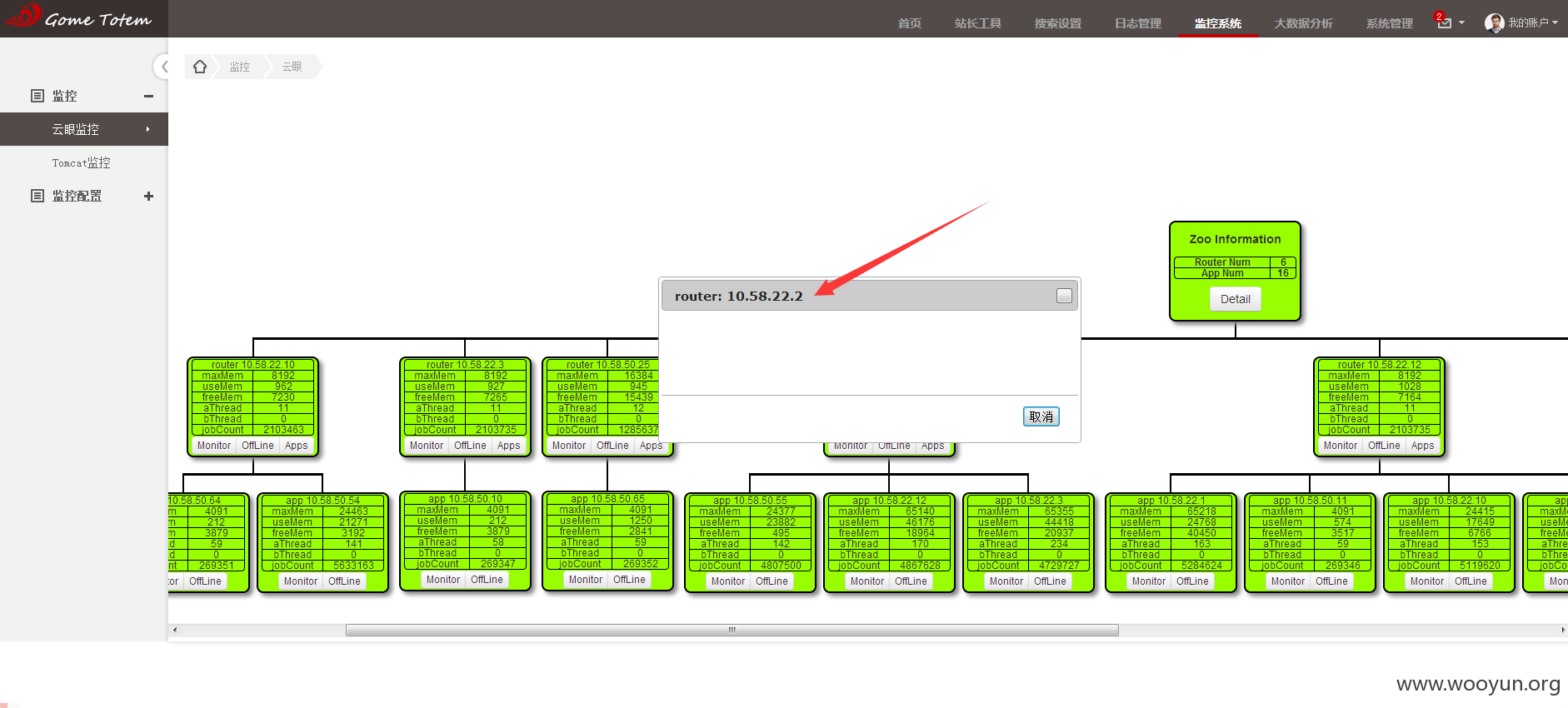Click Apps on router 10.58.50.25

(x=651, y=446)
